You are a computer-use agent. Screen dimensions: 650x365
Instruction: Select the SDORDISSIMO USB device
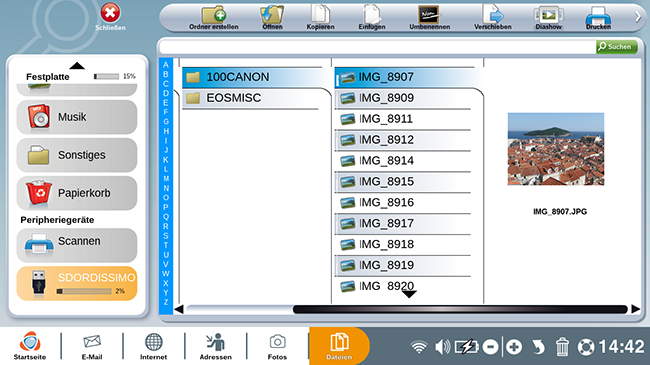[x=77, y=283]
